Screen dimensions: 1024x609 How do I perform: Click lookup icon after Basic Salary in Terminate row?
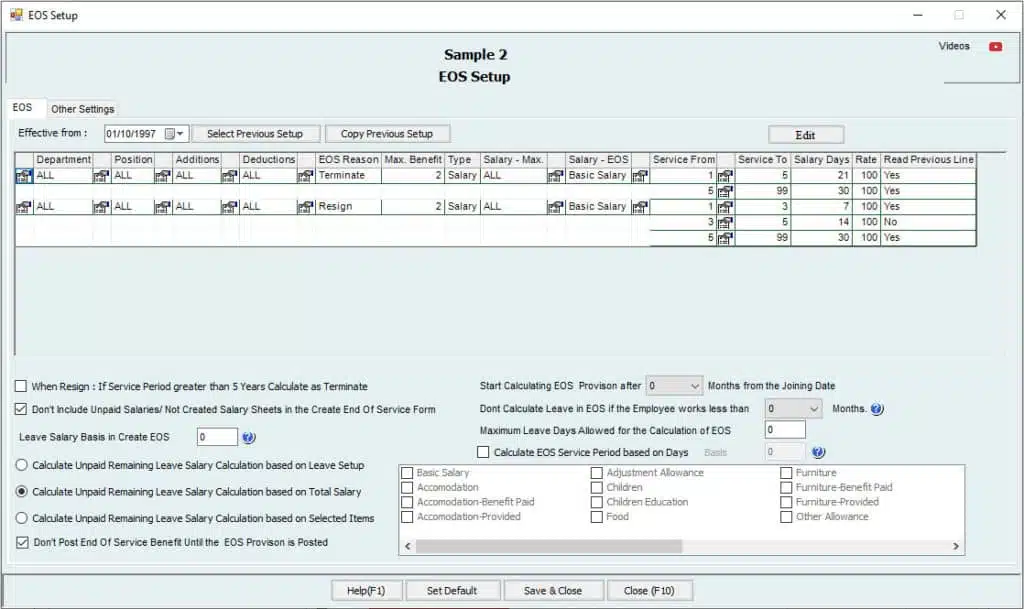(640, 176)
